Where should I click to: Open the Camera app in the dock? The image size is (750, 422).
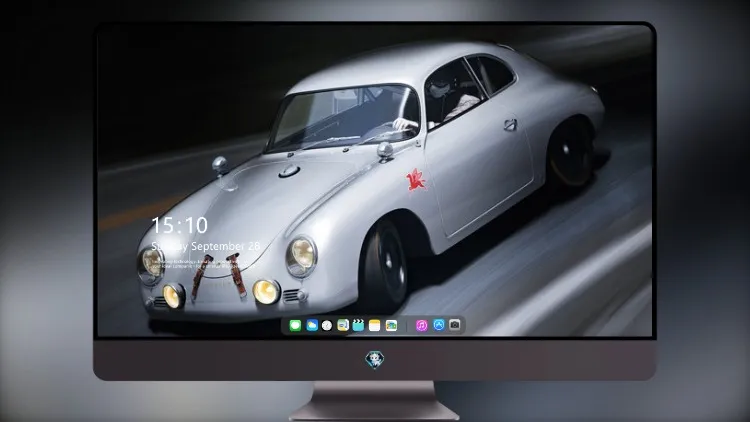pos(455,325)
